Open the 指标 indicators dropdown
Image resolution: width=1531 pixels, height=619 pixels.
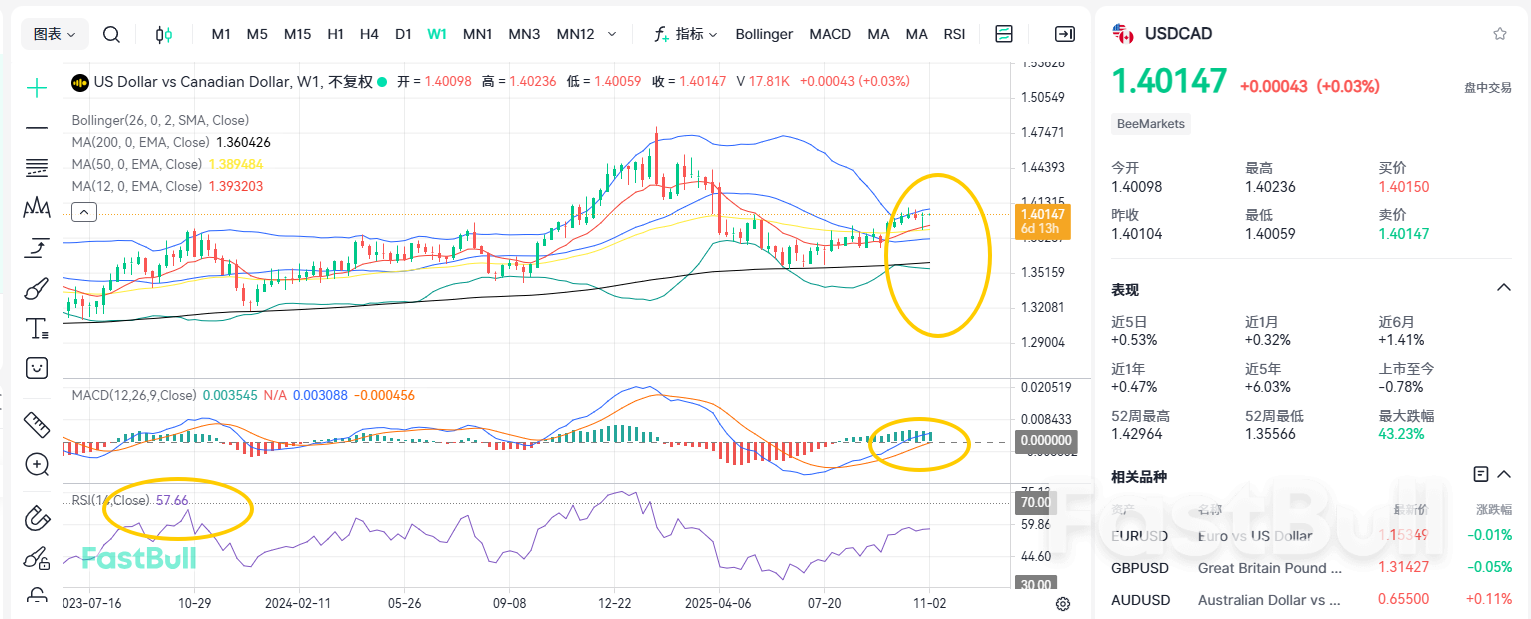686,33
